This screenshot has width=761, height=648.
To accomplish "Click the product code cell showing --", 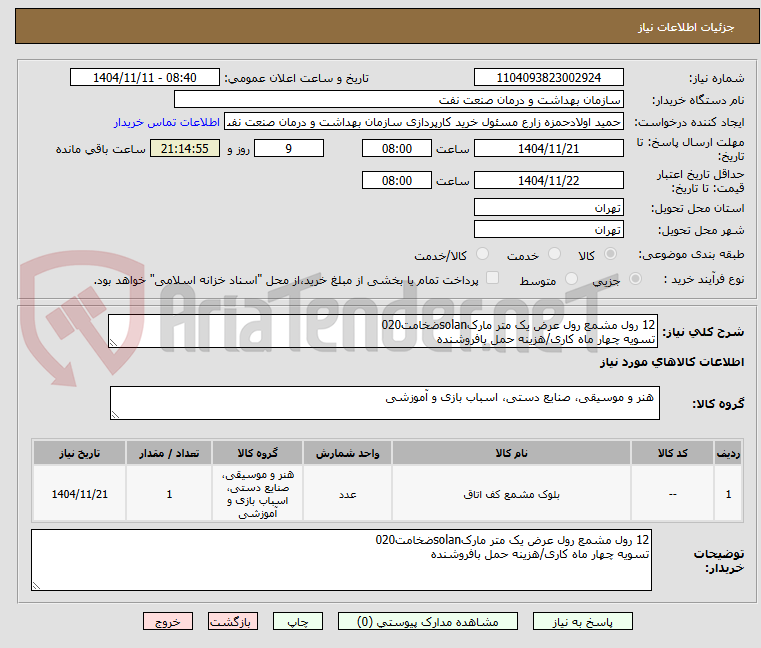I will pos(673,494).
